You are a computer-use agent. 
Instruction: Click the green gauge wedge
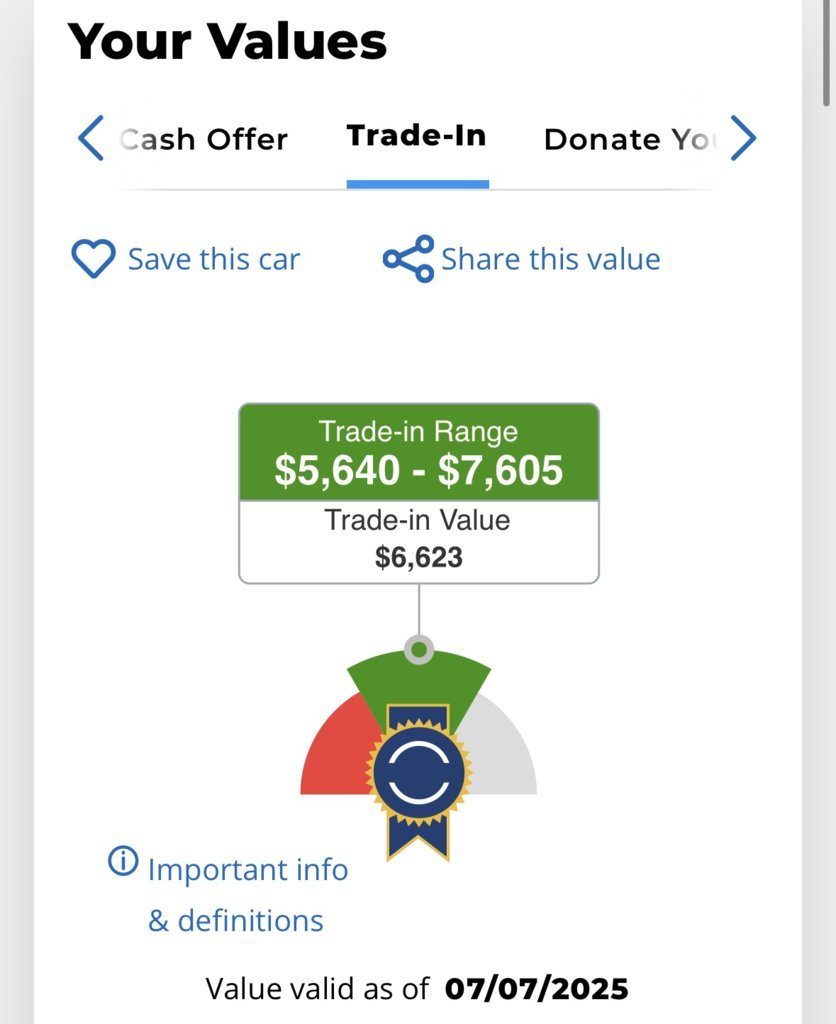(x=419, y=679)
